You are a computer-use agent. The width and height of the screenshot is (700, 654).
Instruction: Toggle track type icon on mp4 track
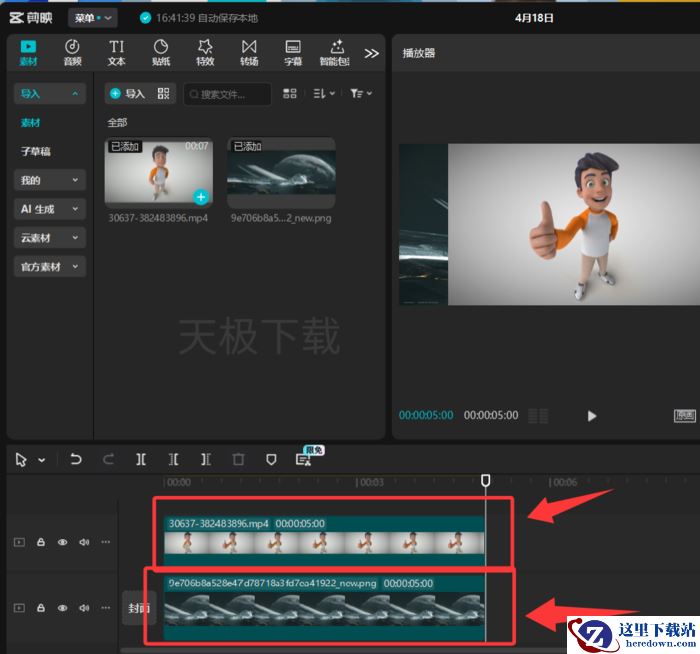(19, 542)
